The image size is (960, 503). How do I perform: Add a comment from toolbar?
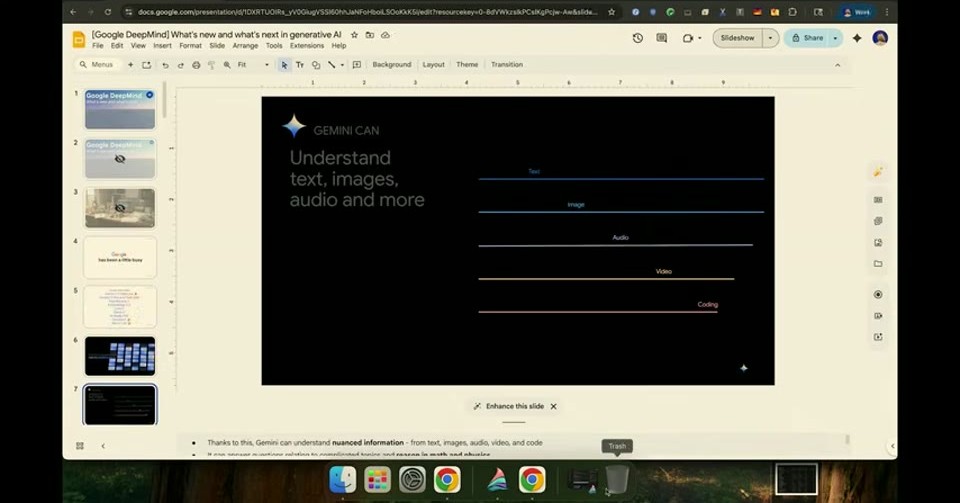tap(357, 65)
